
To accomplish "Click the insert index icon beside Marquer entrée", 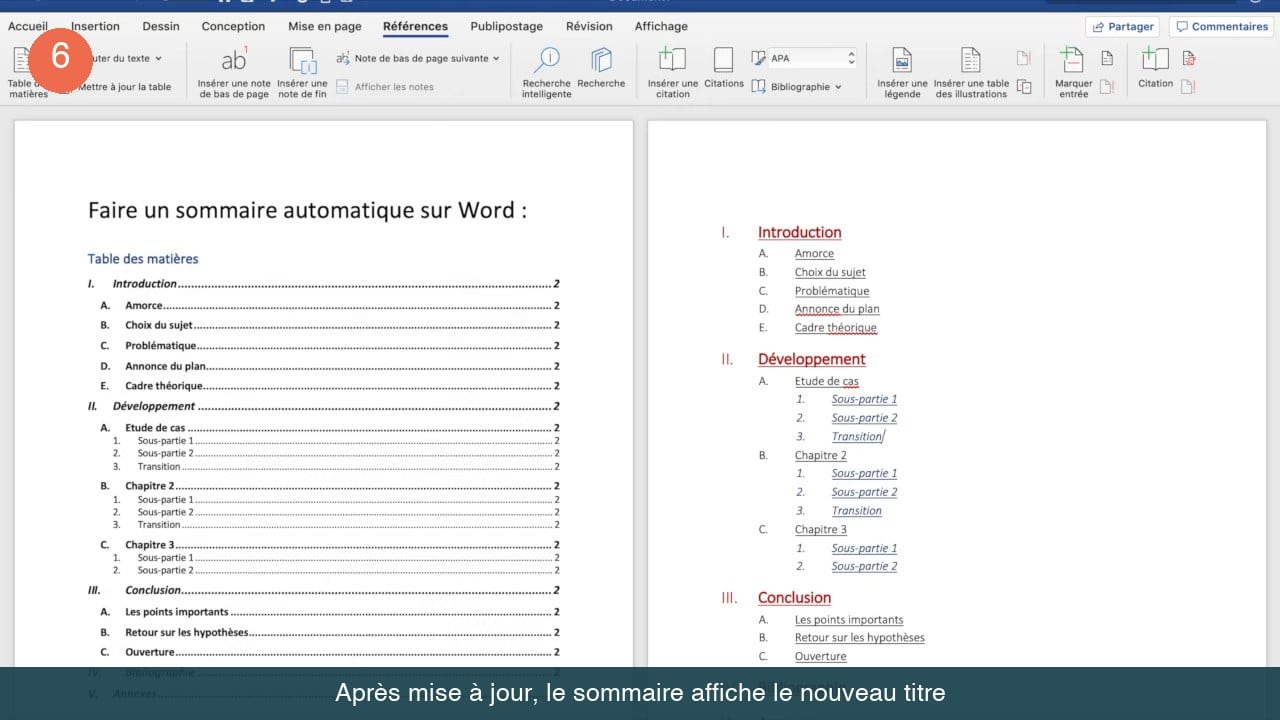I will (1107, 59).
